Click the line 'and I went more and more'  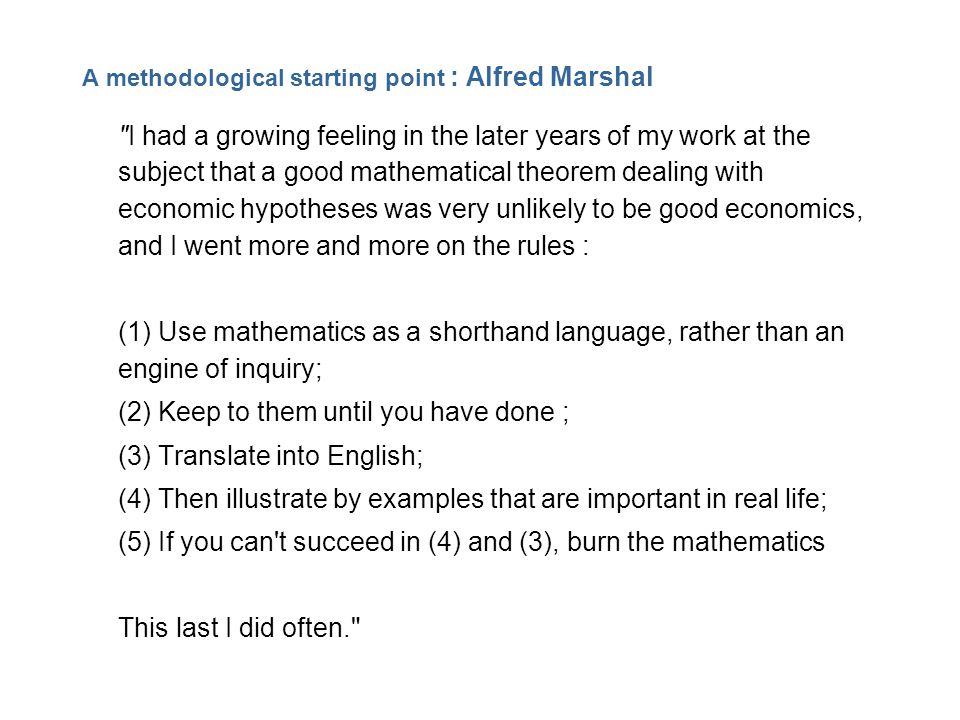tap(353, 246)
